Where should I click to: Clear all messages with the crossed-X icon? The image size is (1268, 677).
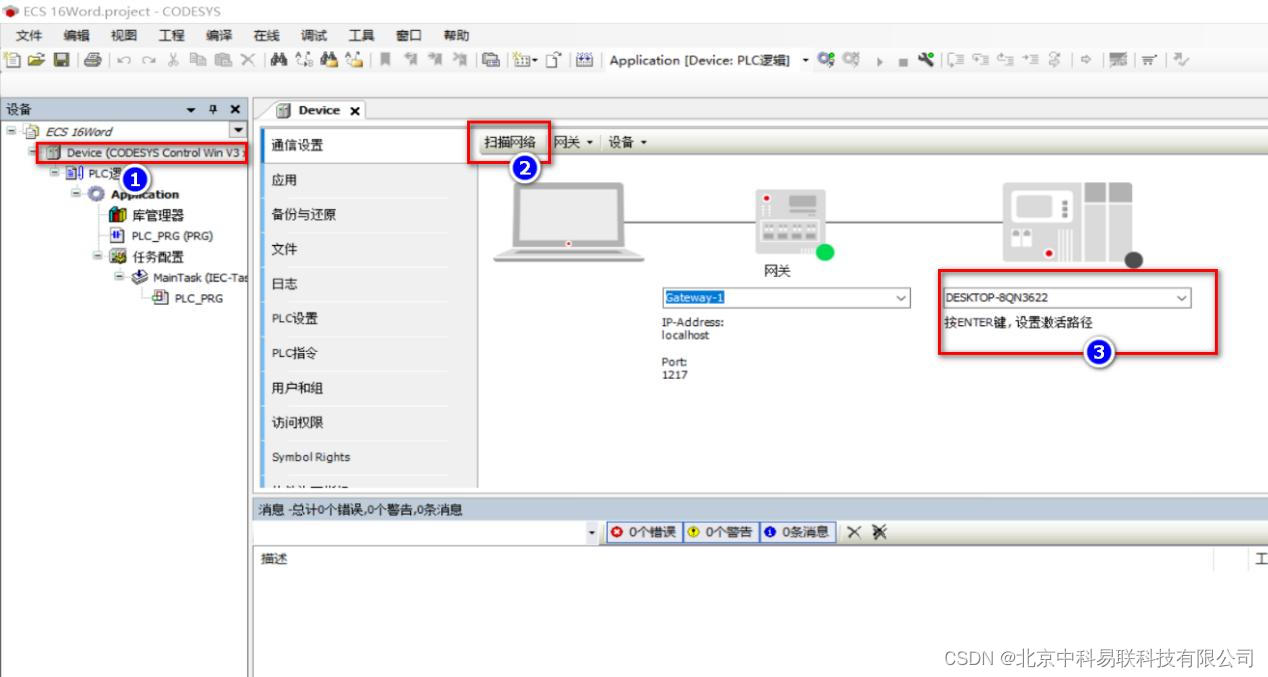click(x=879, y=532)
